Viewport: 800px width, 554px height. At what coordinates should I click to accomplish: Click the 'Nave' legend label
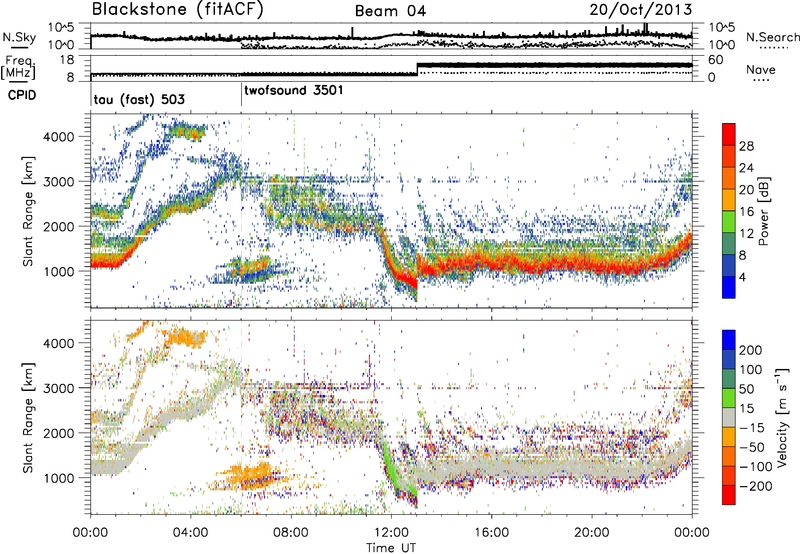click(x=761, y=70)
